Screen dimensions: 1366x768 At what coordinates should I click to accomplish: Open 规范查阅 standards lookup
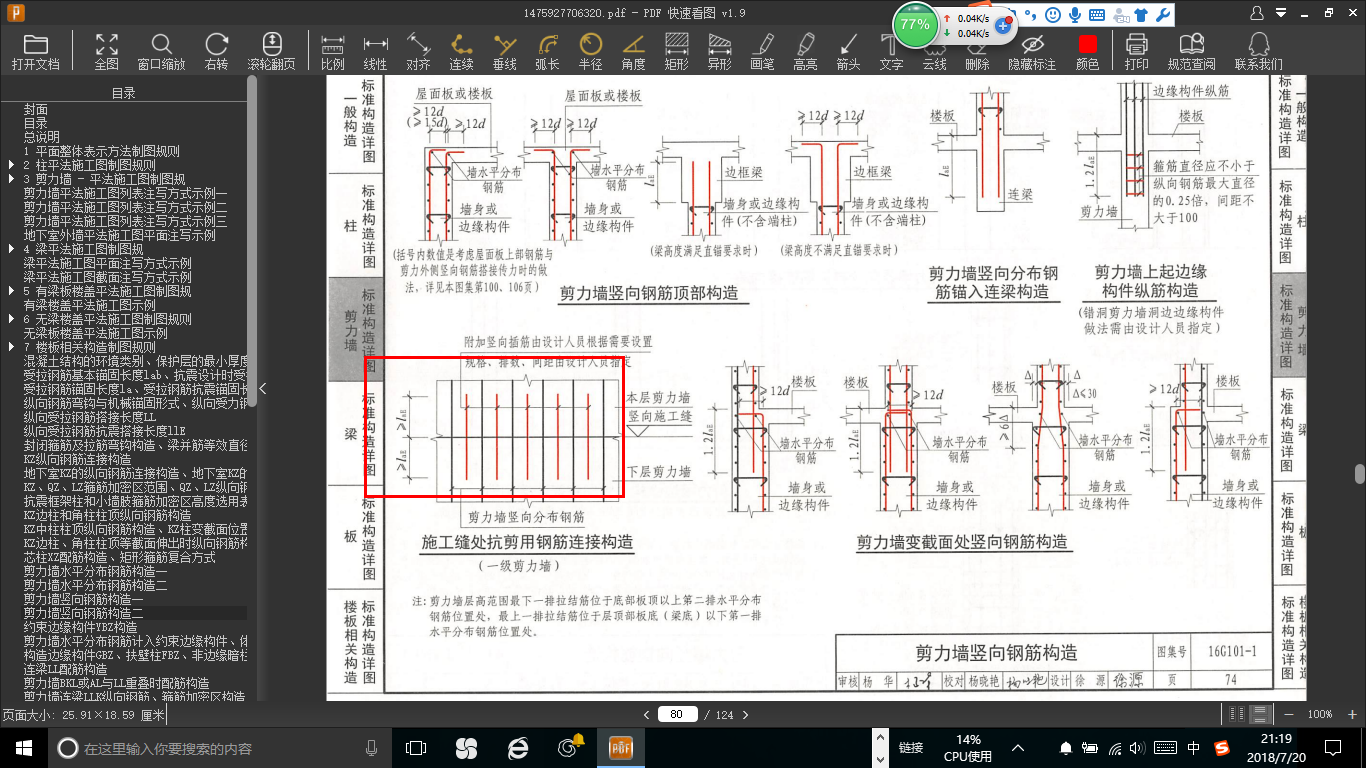tap(1191, 51)
